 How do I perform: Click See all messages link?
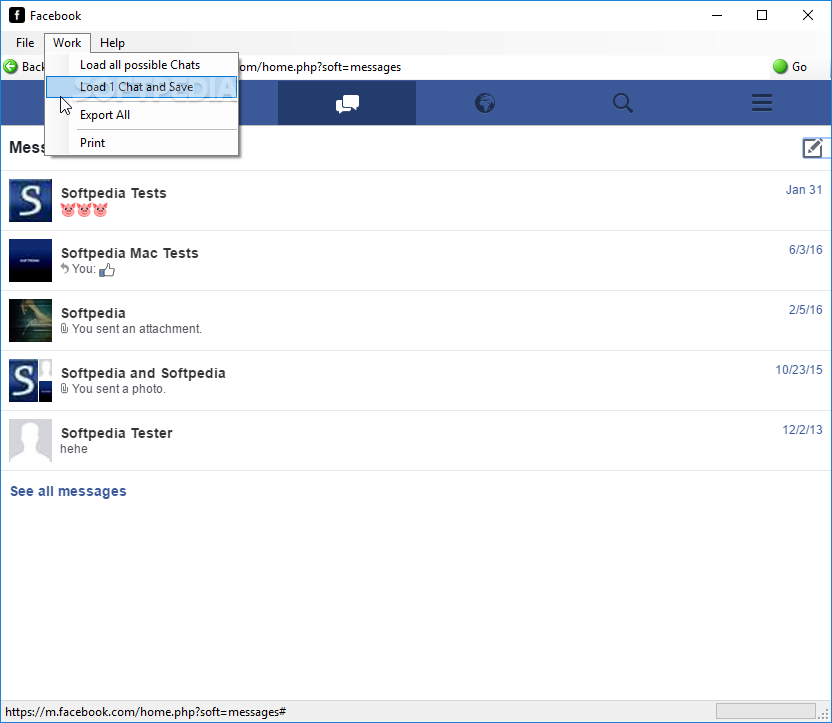(x=68, y=491)
